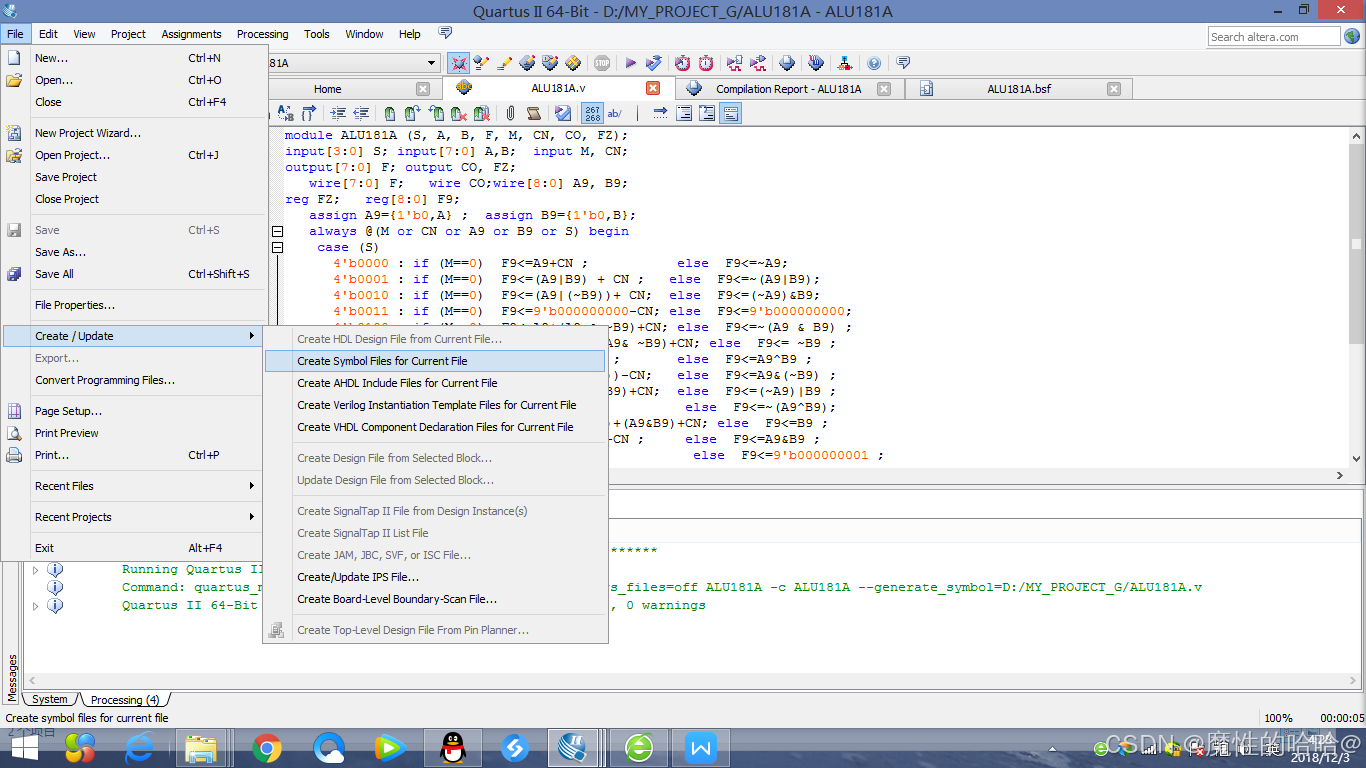The image size is (1366, 768).
Task: Open the System messages tab
Action: (49, 700)
